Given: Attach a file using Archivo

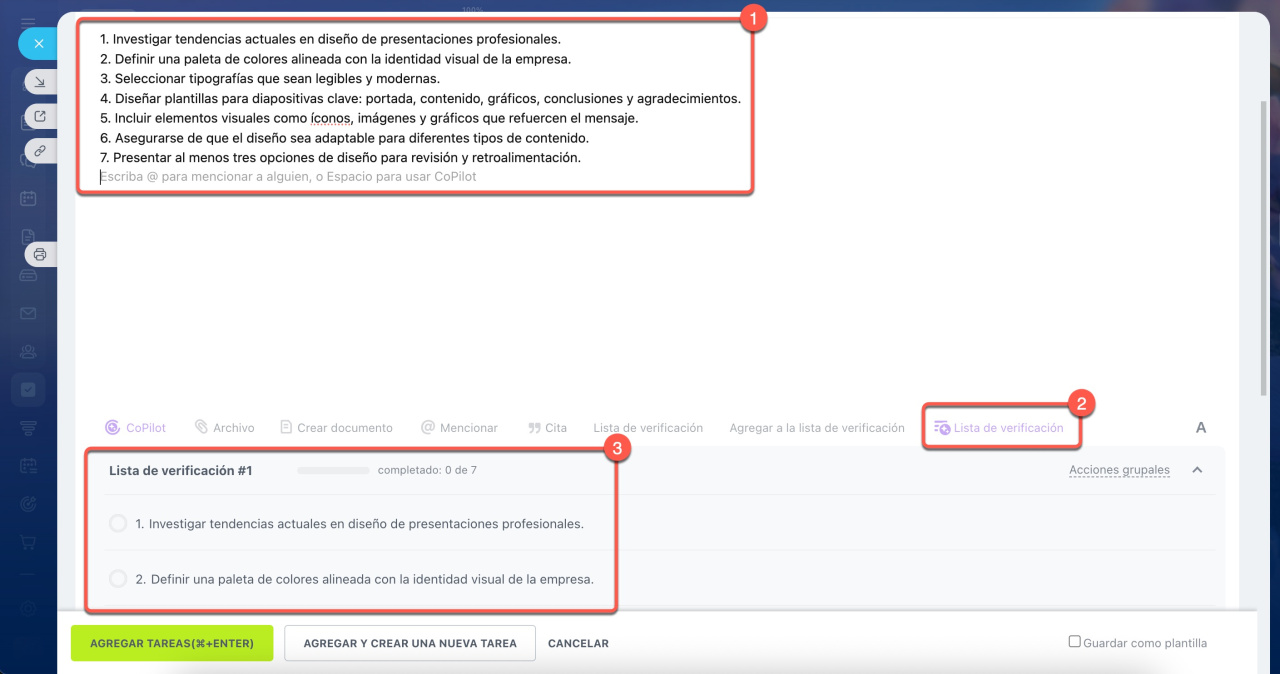Looking at the screenshot, I should tap(224, 428).
